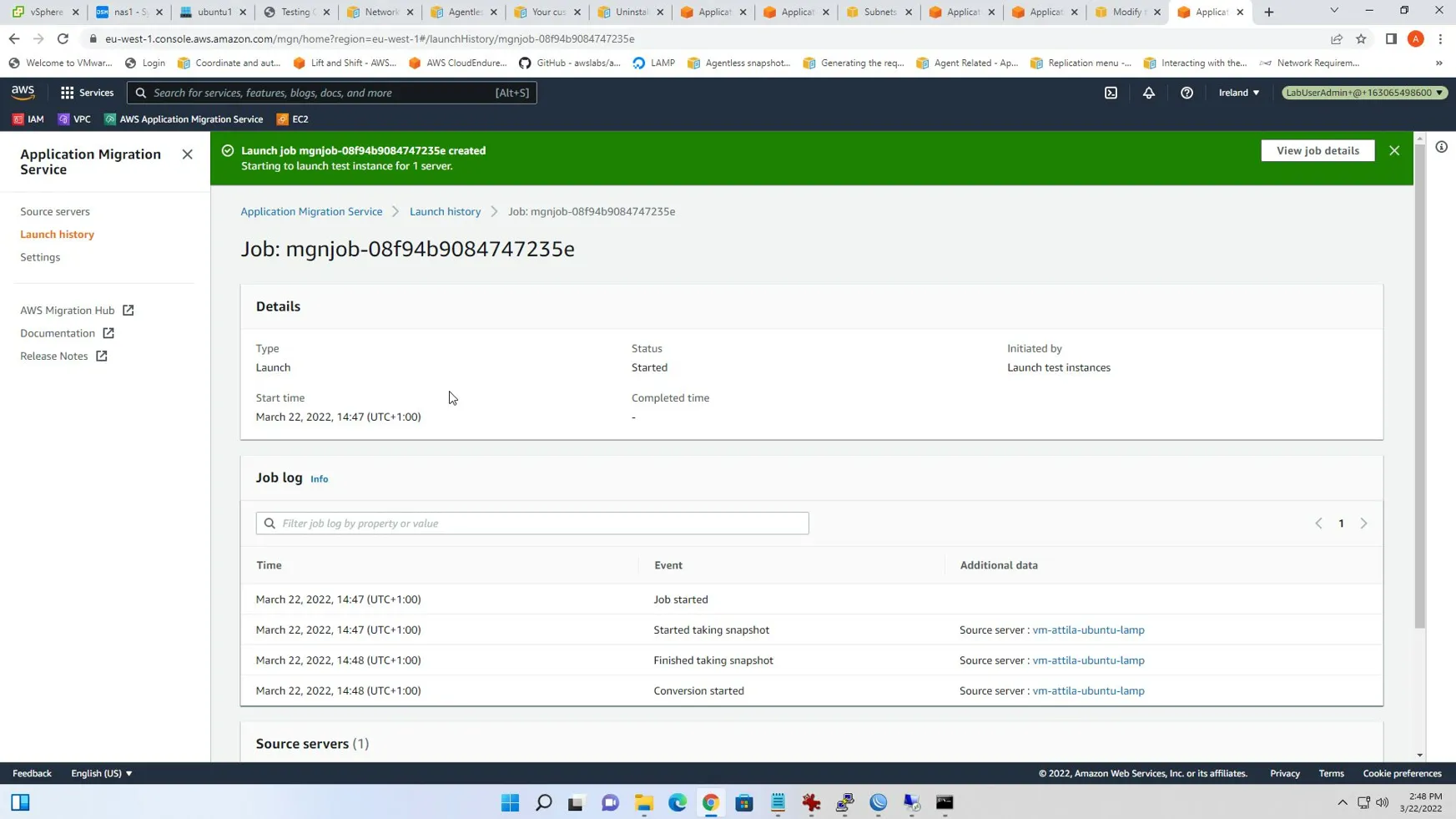Image resolution: width=1456 pixels, height=819 pixels.
Task: Go back in browser history
Action: tap(14, 38)
